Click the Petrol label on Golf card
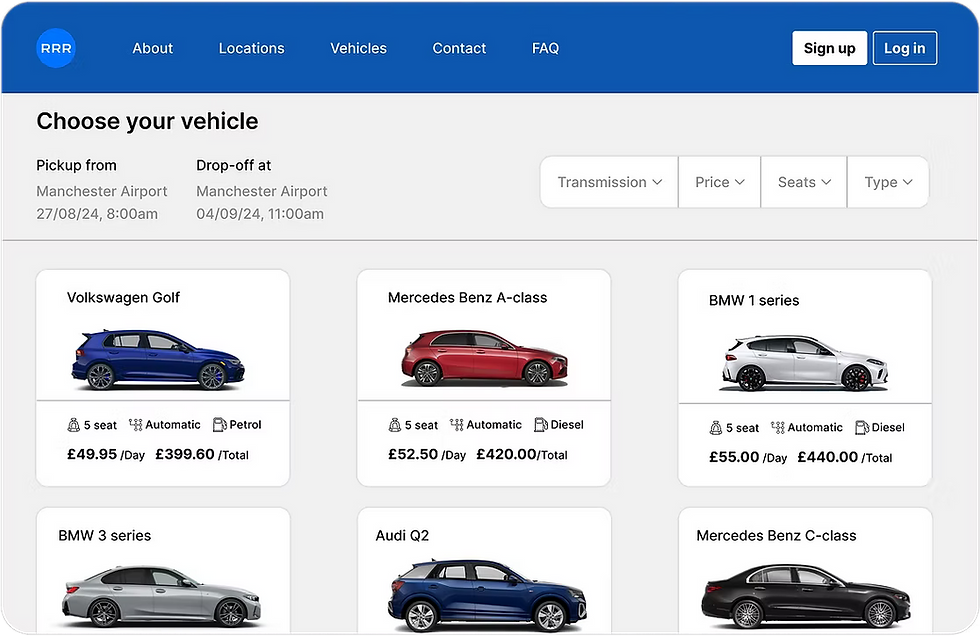Viewport: 980px width, 636px height. pyautogui.click(x=245, y=425)
